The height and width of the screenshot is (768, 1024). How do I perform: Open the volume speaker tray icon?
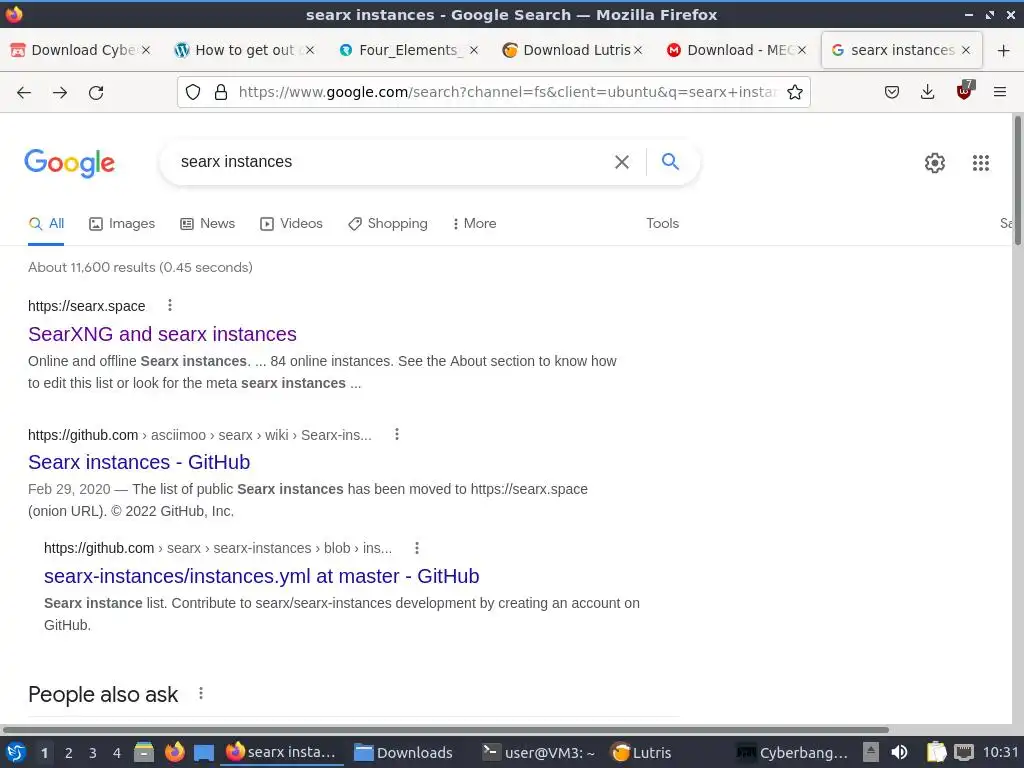click(x=899, y=752)
